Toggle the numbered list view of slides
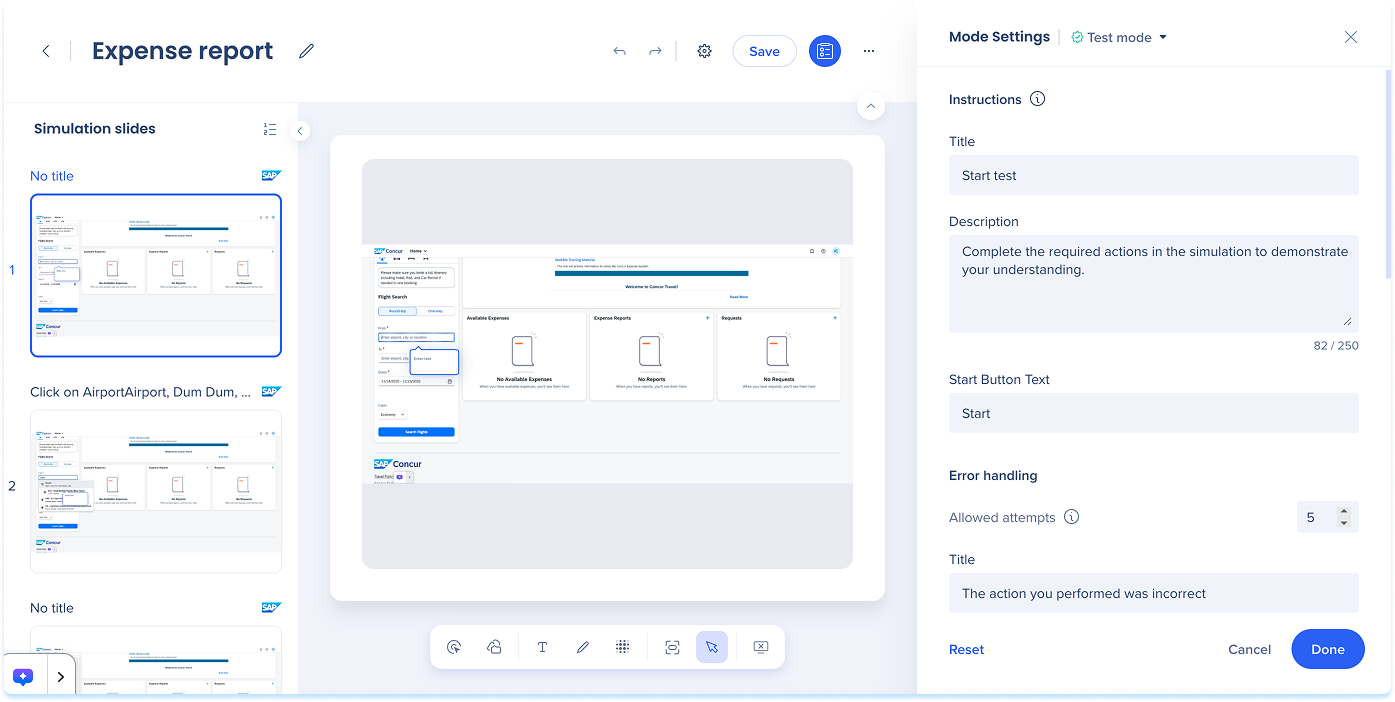The image size is (1395, 702). (x=270, y=129)
